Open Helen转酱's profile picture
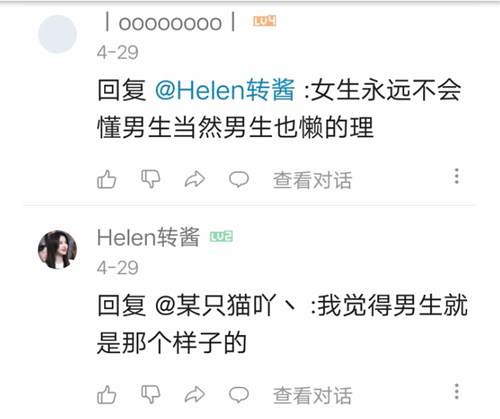Image resolution: width=500 pixels, height=419 pixels. (57, 249)
